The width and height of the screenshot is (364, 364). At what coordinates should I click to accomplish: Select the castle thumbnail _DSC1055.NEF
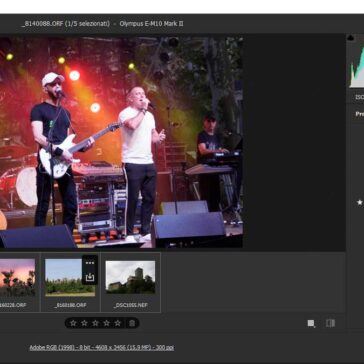click(130, 277)
